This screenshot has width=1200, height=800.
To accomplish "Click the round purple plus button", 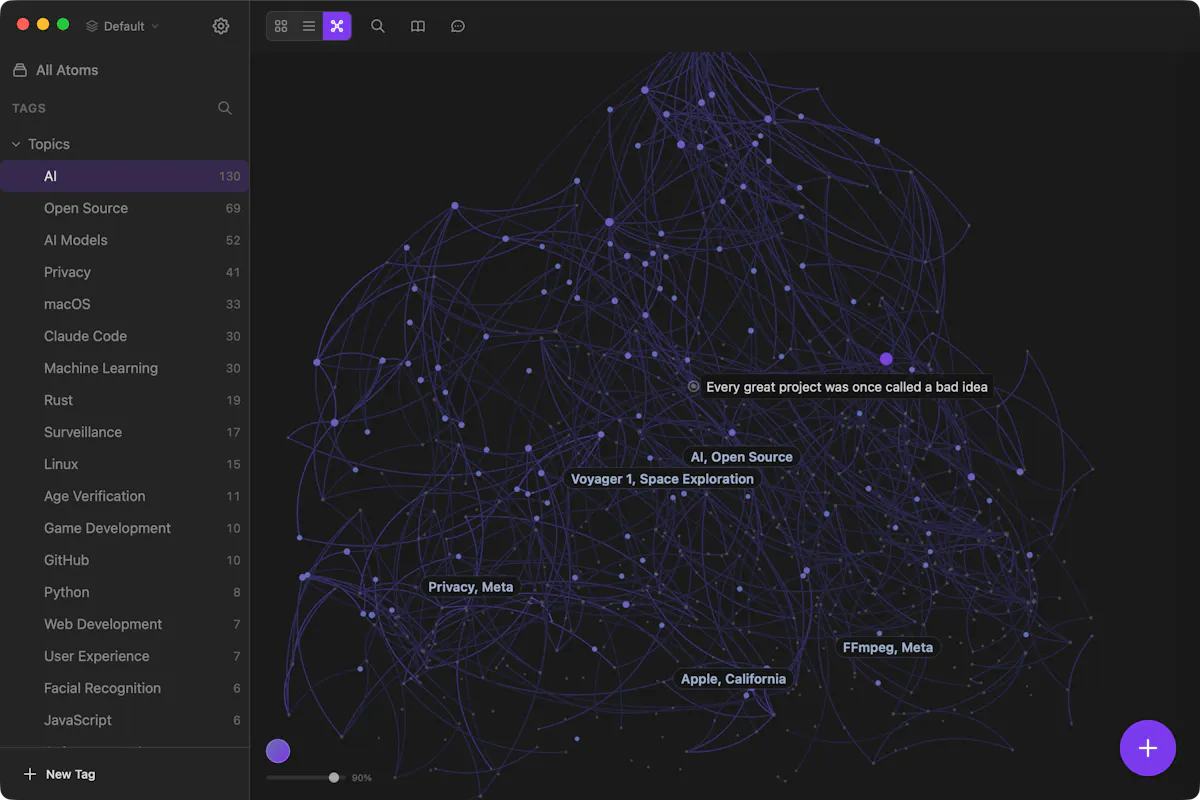I will click(x=1148, y=748).
